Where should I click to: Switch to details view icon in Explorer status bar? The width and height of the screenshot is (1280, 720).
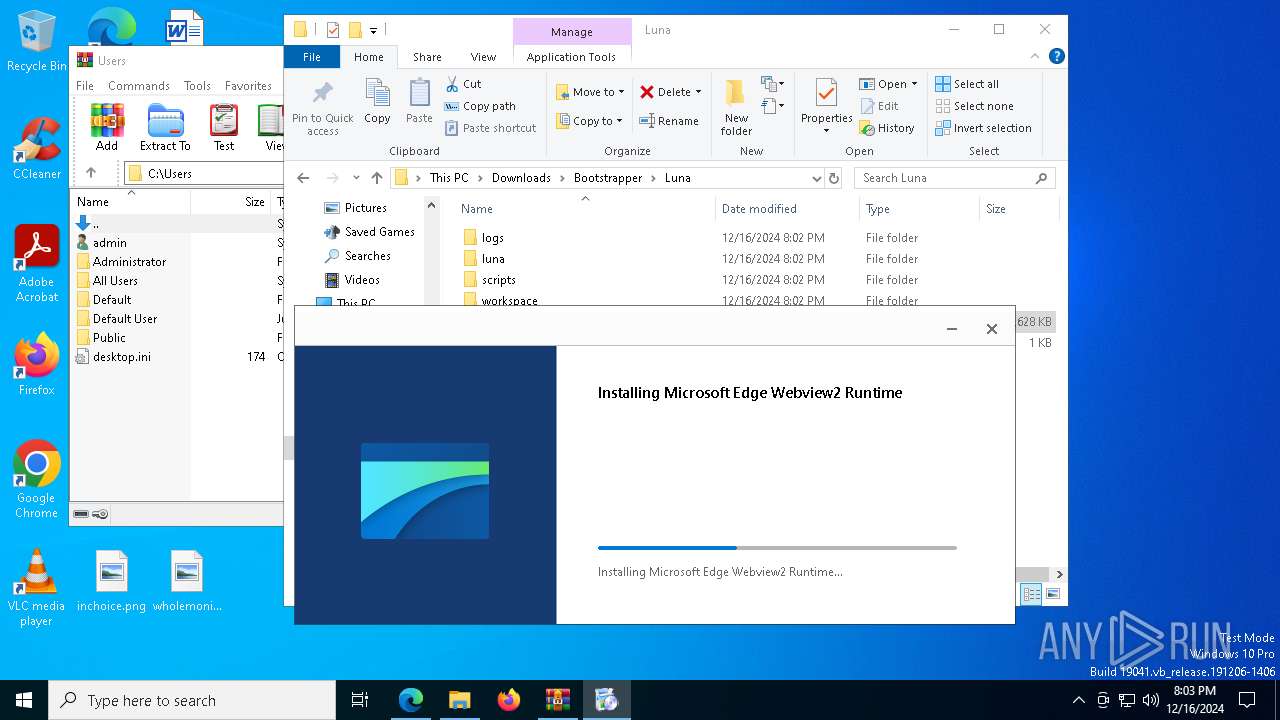1030,594
